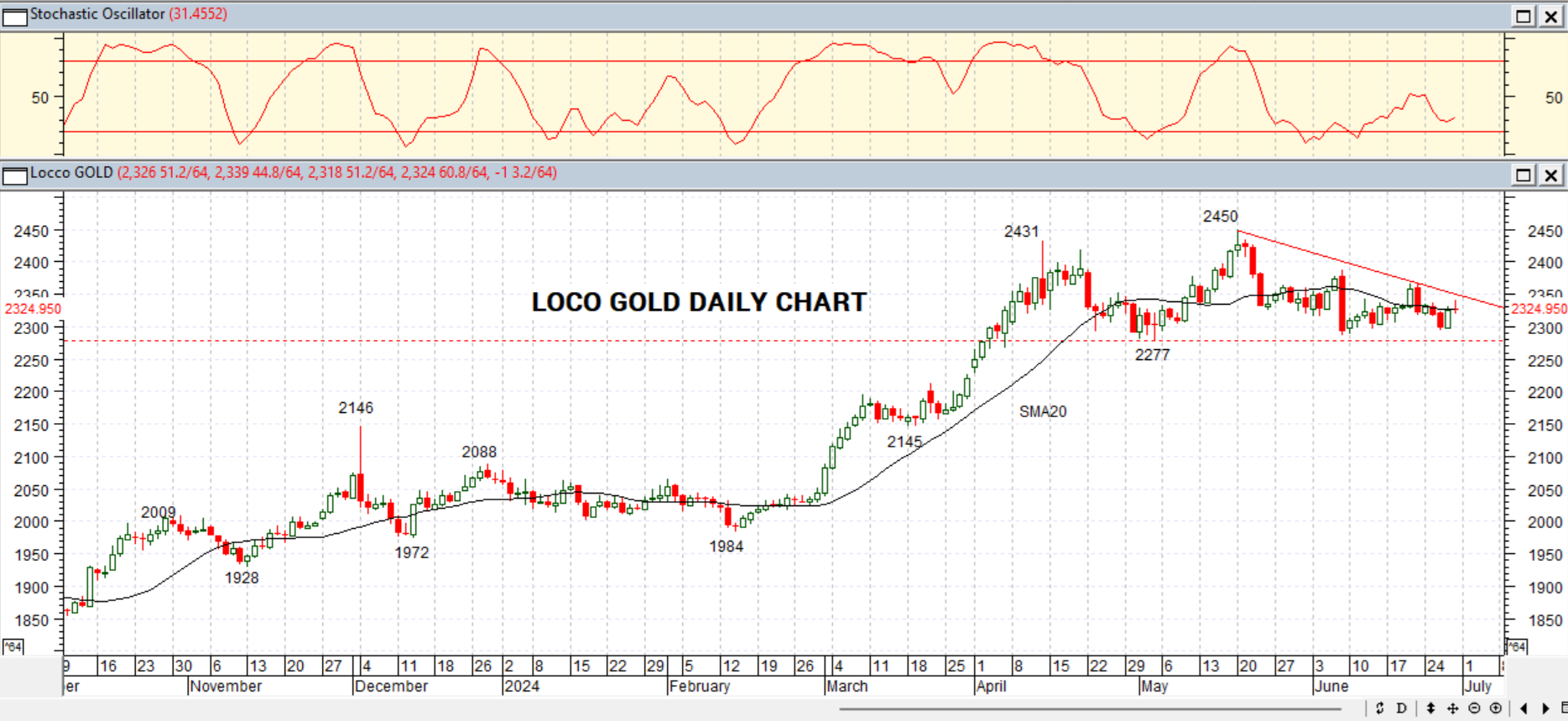This screenshot has width=1568, height=721.
Task: Shift chart left with the left arrow
Action: (1524, 708)
